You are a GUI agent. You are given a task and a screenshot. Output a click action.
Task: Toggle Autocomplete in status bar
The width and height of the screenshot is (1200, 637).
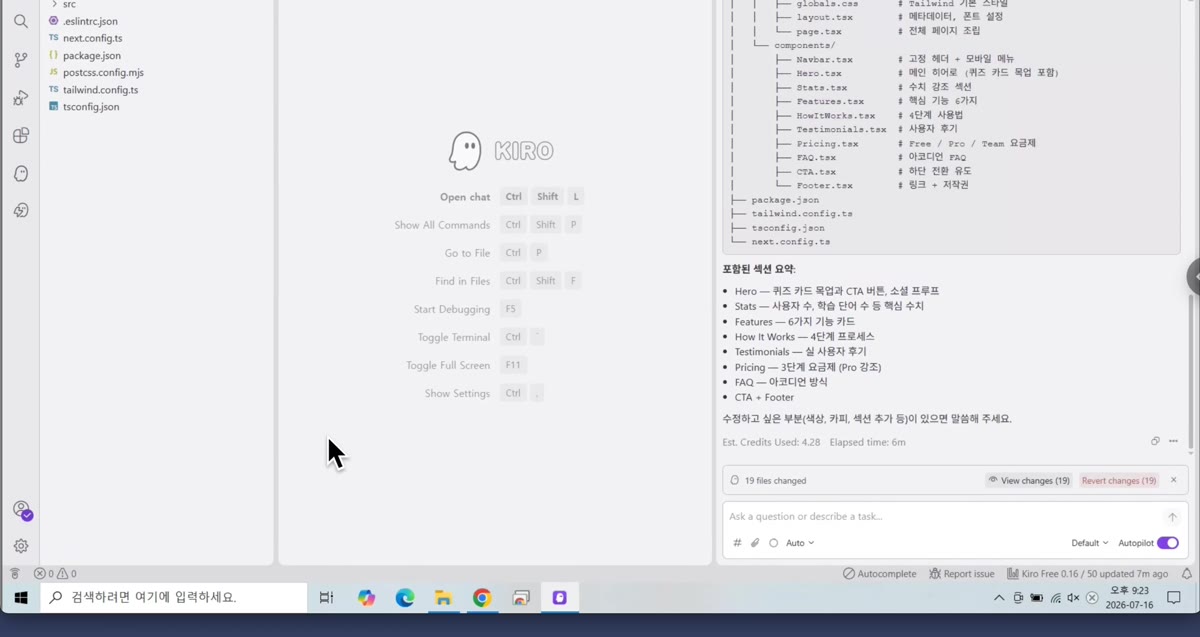(x=880, y=574)
